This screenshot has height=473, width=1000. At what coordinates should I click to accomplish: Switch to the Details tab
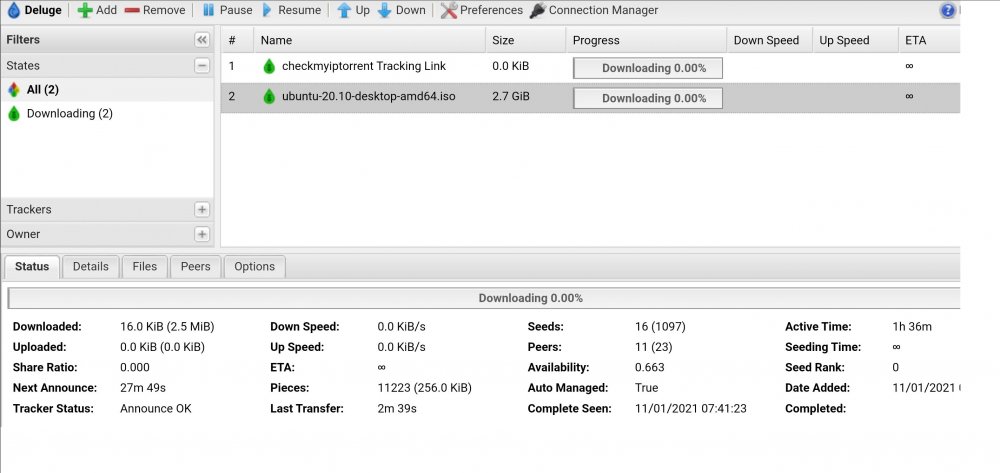[91, 266]
